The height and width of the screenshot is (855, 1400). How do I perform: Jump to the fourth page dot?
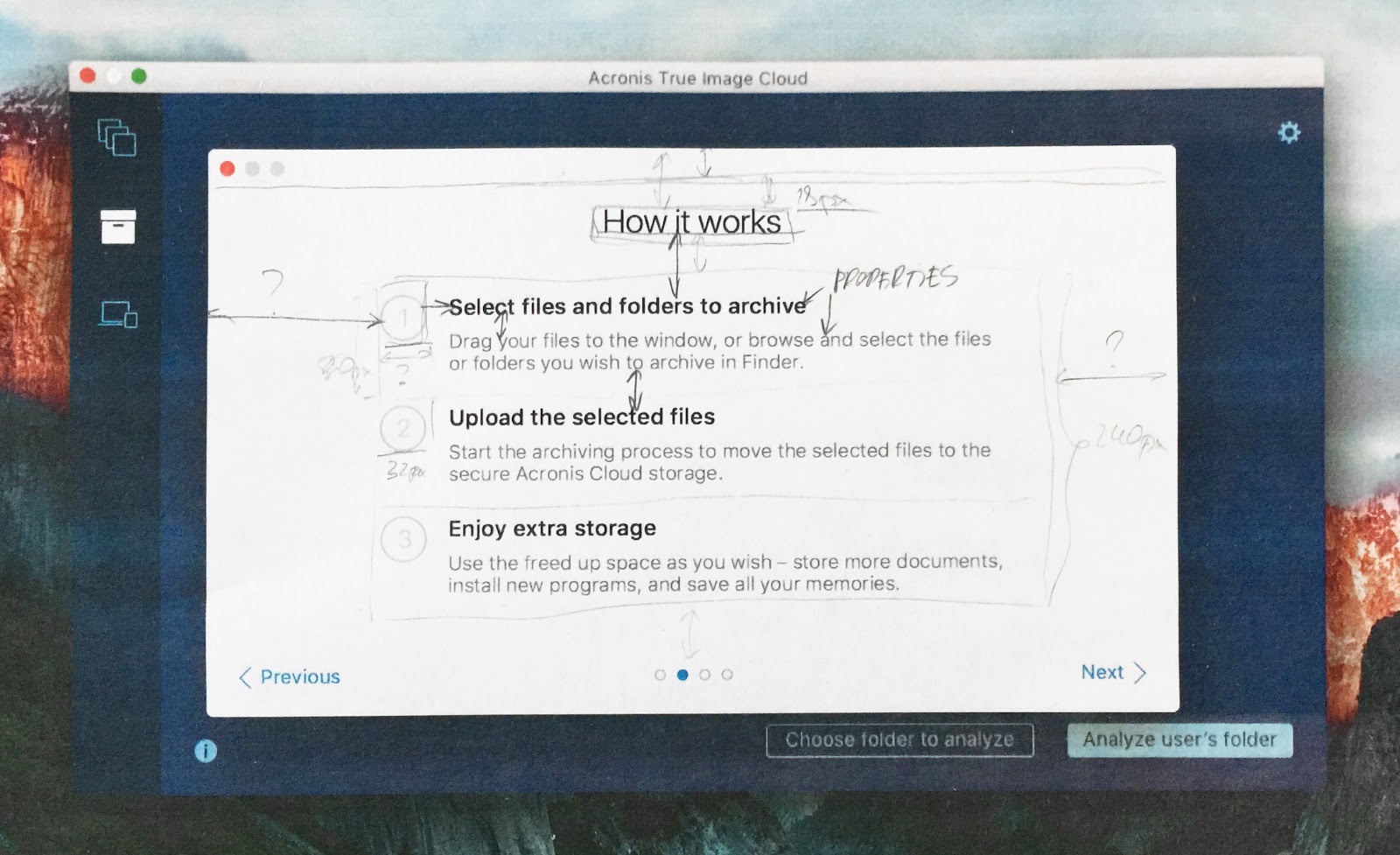click(x=727, y=675)
